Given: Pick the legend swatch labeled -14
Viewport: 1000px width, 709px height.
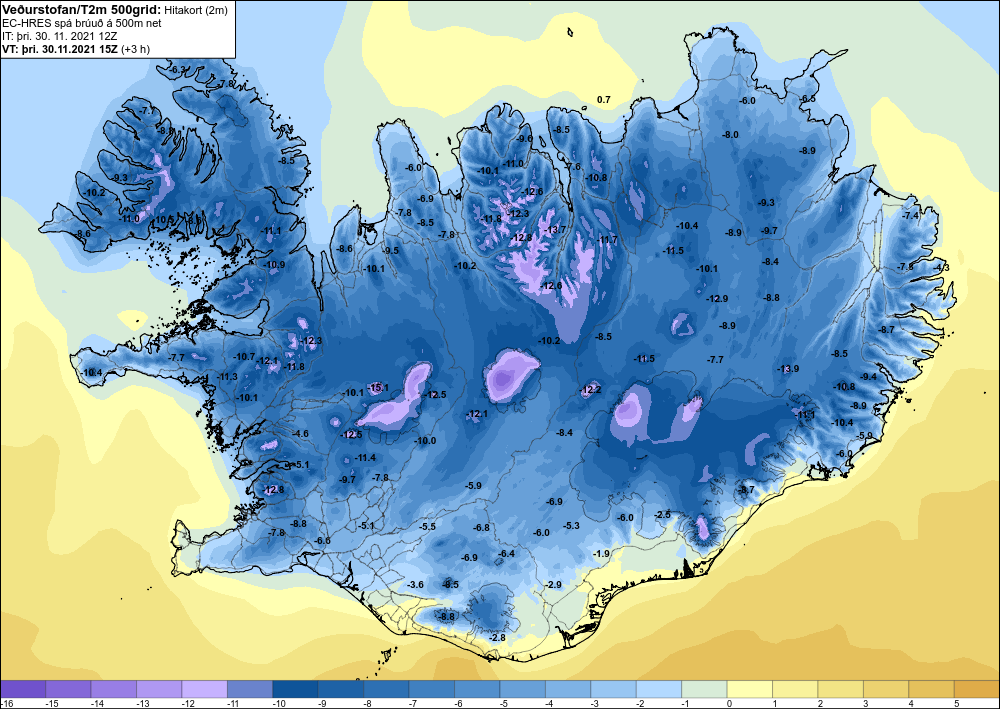Looking at the screenshot, I should point(114,689).
